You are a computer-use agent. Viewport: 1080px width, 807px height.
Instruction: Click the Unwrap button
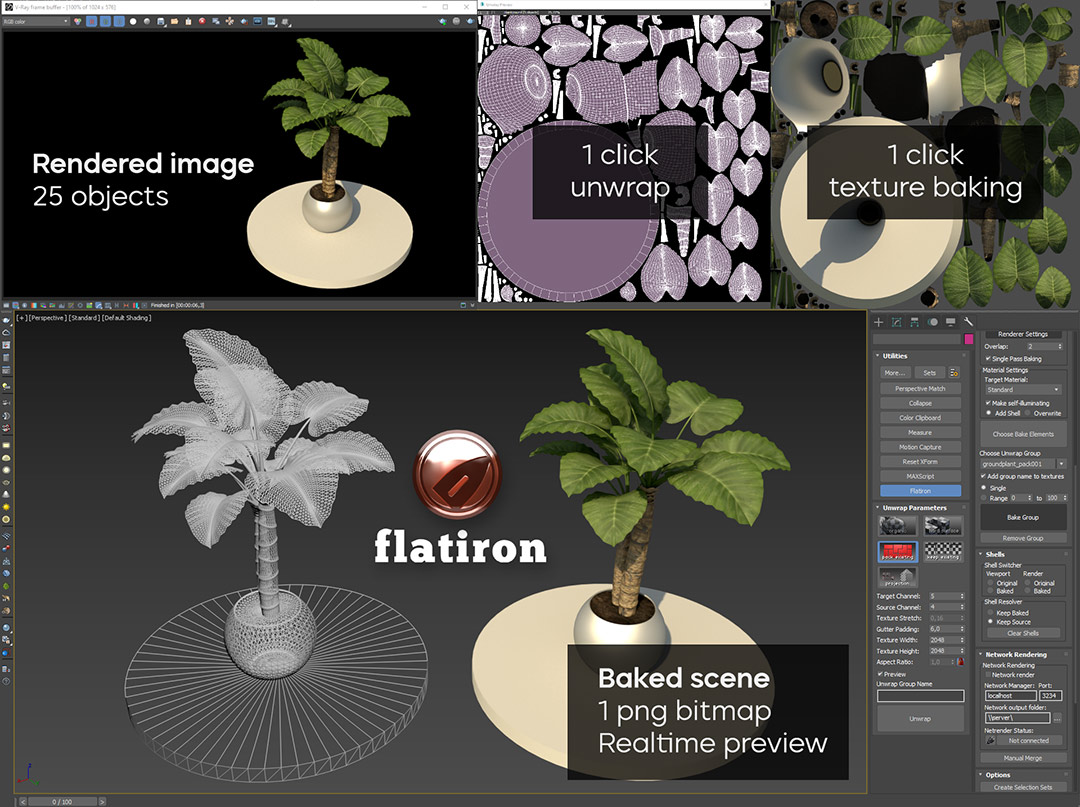920,718
